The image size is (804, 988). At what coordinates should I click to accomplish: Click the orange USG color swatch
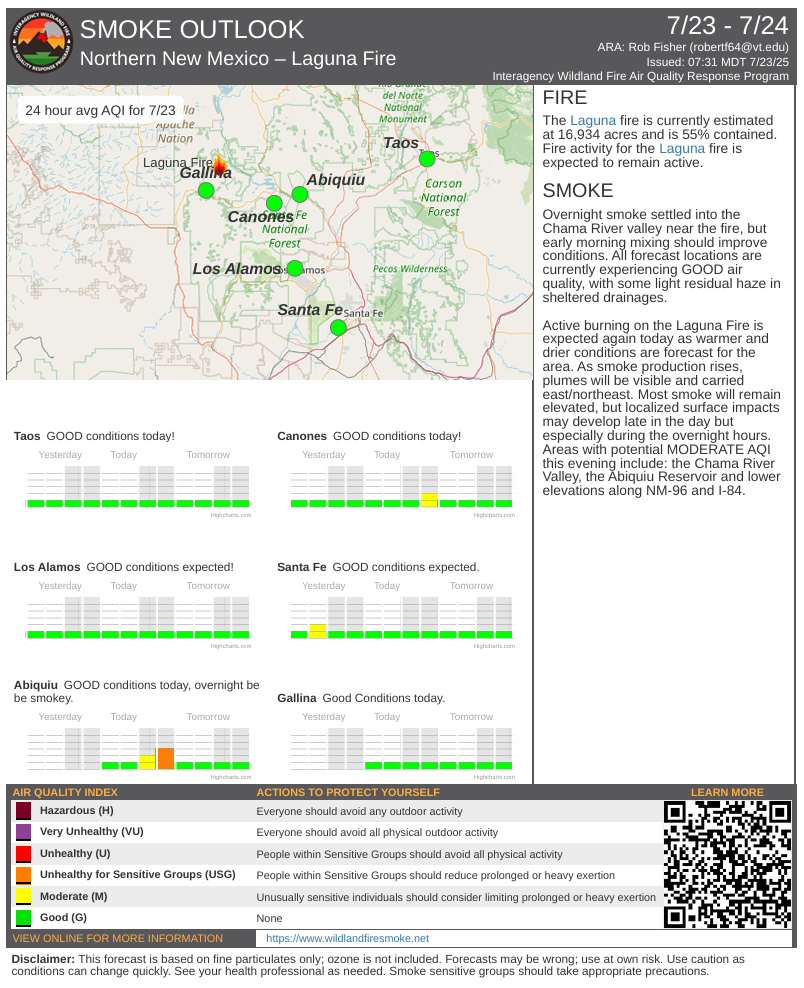[24, 875]
